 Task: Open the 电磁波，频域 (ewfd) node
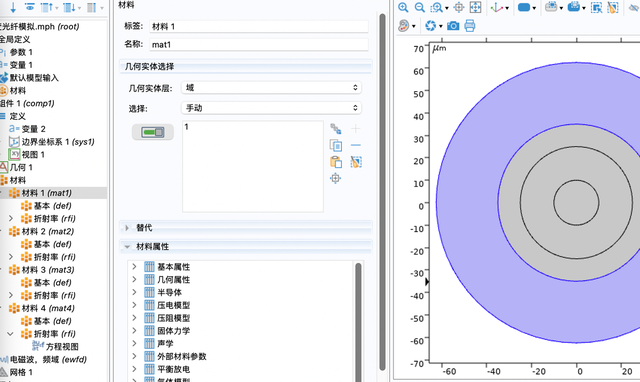point(48,360)
